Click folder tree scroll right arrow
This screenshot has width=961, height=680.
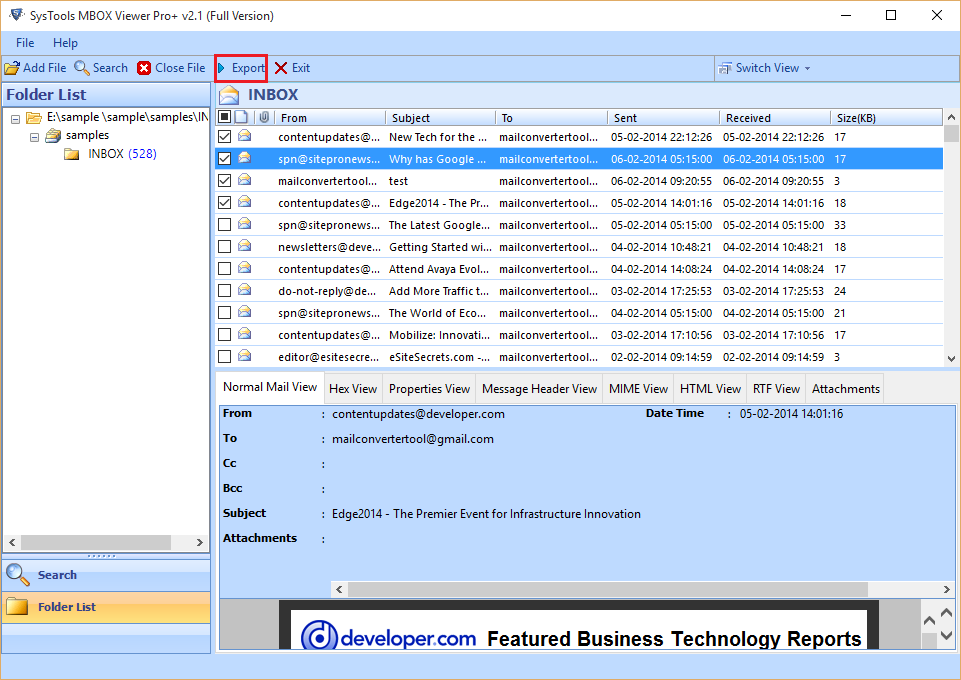pyautogui.click(x=199, y=542)
